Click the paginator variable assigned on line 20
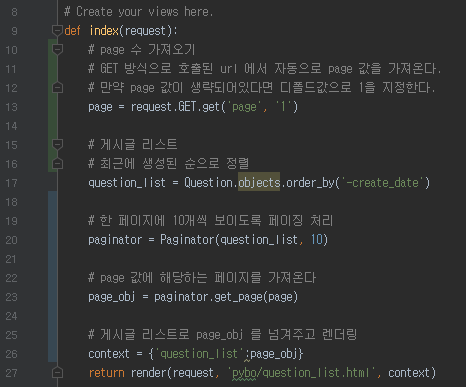The width and height of the screenshot is (466, 387). click(115, 240)
